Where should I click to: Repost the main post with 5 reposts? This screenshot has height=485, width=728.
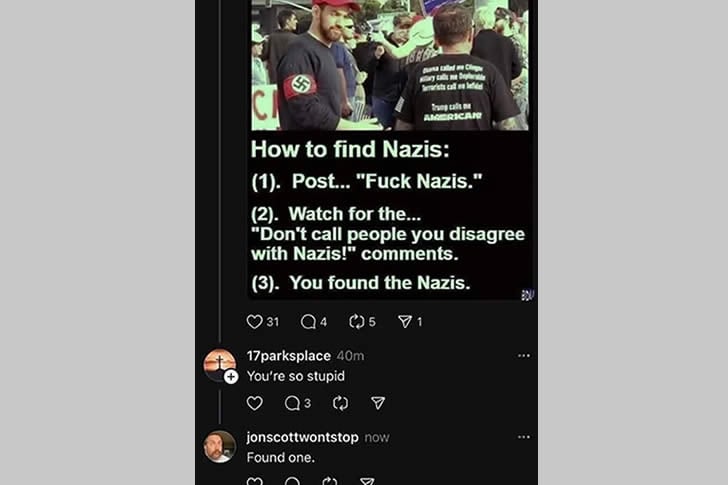coord(356,322)
